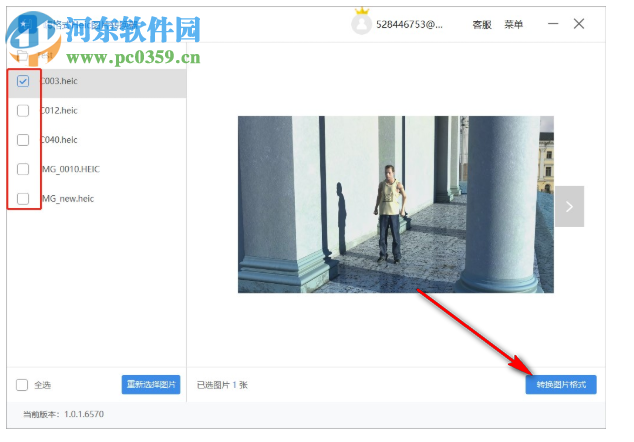This screenshot has width=634, height=442.
Task: Tick the 040.heic checkbox
Action: [x=23, y=140]
